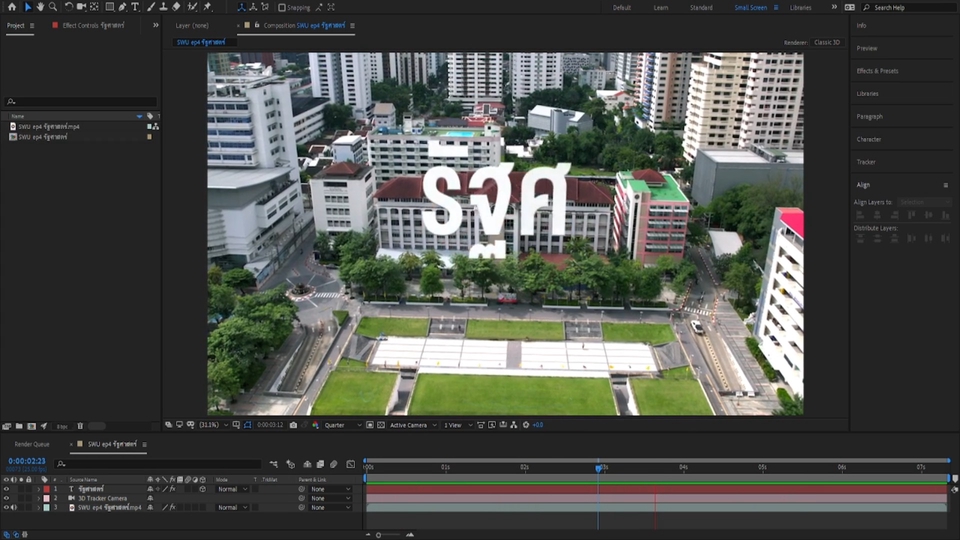Toggle the transparency grid in viewer
The width and height of the screenshot is (960, 540).
381,425
